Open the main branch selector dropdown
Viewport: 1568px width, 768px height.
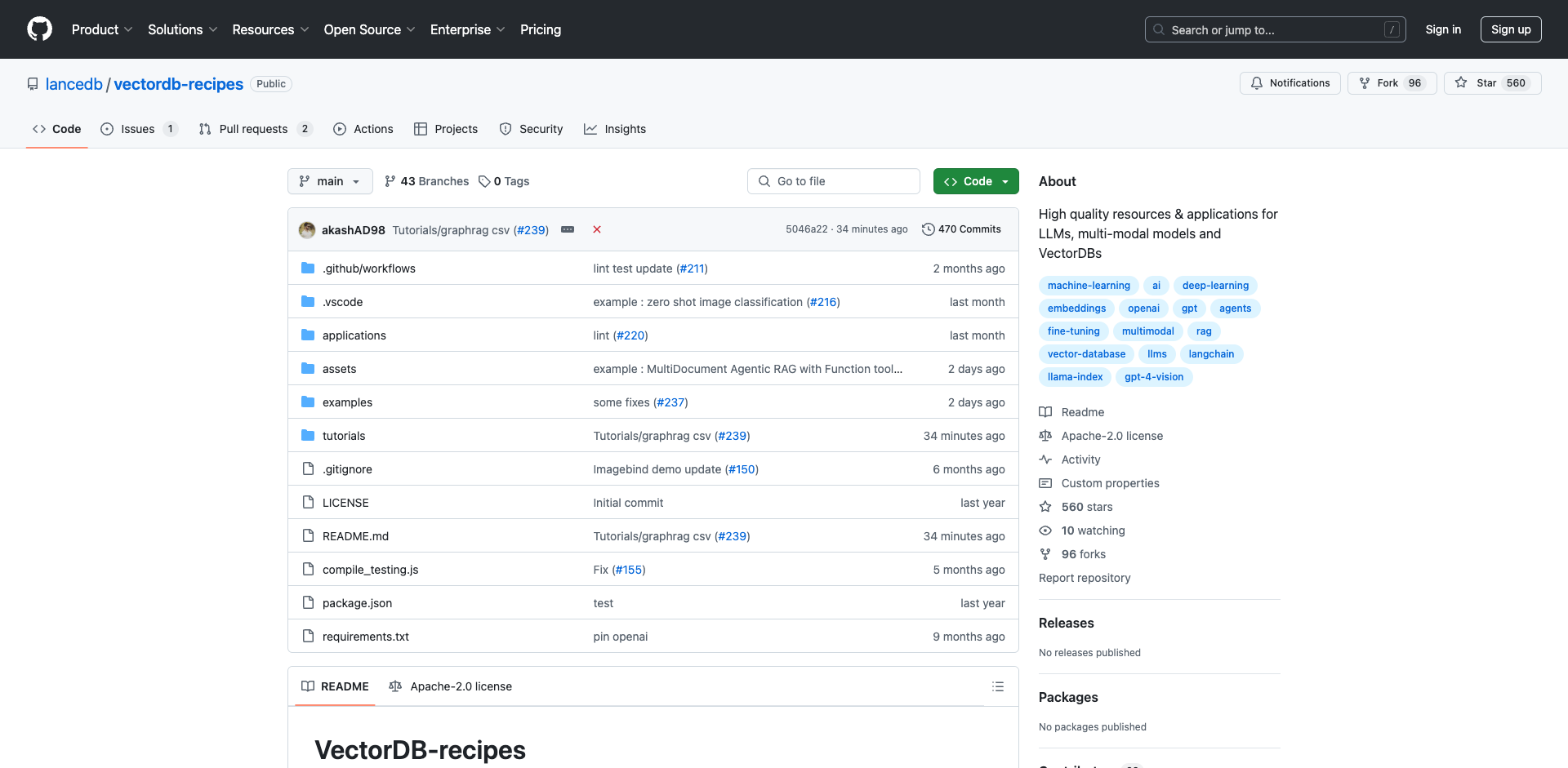[x=330, y=181]
